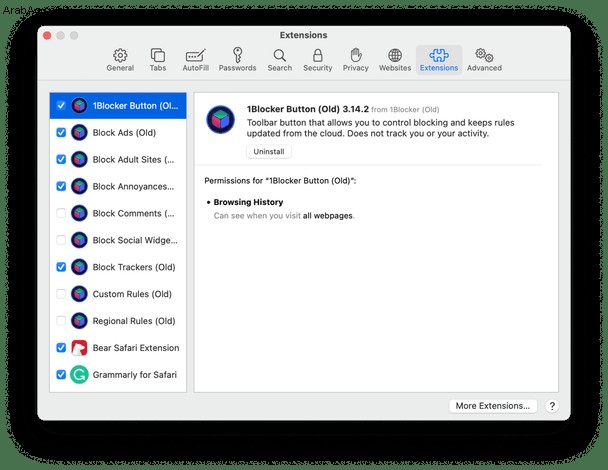Disable the Bear Safari Extension checkbox
The height and width of the screenshot is (470, 608).
pos(61,348)
